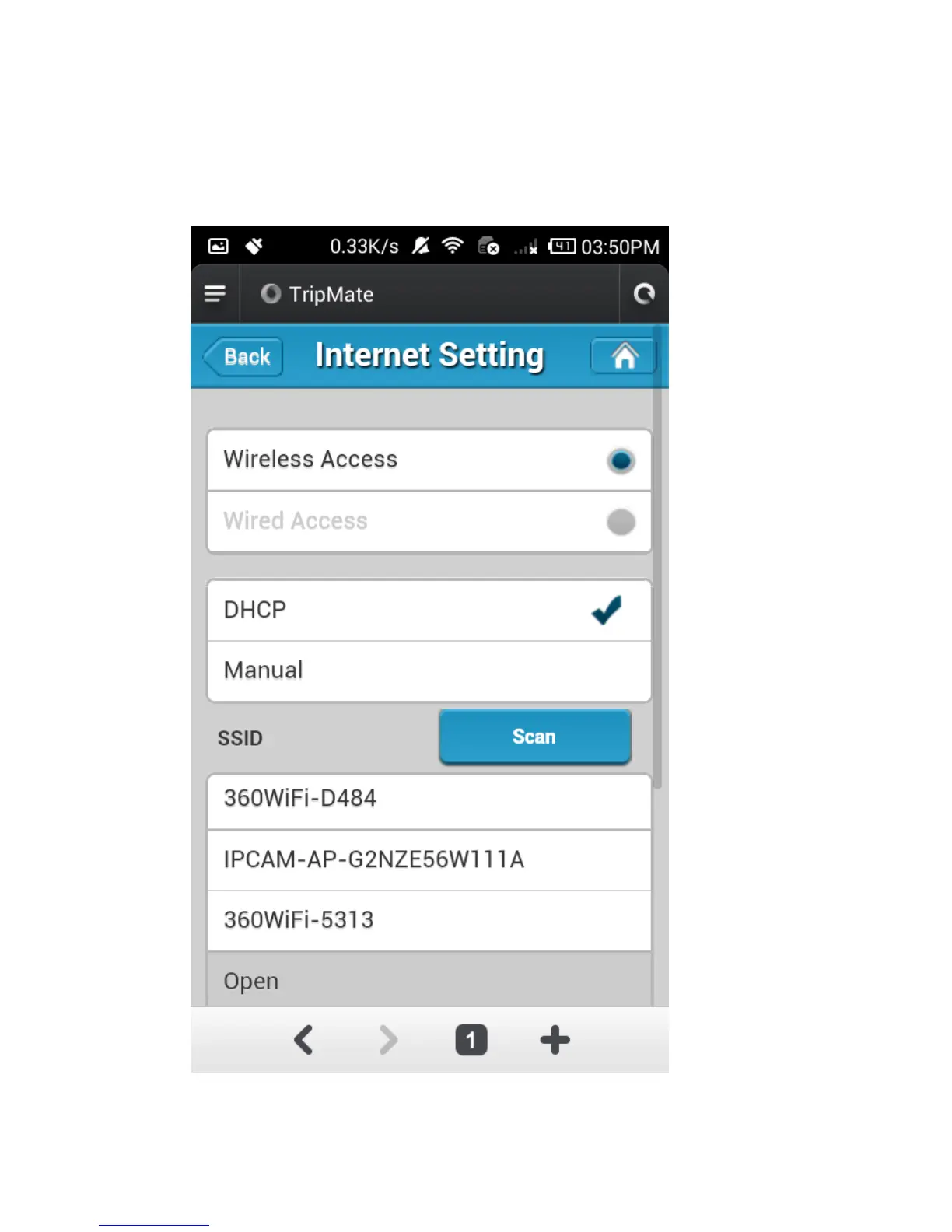Screen dimensions: 952x1232
Task: Click the Back button
Action: pyautogui.click(x=243, y=357)
